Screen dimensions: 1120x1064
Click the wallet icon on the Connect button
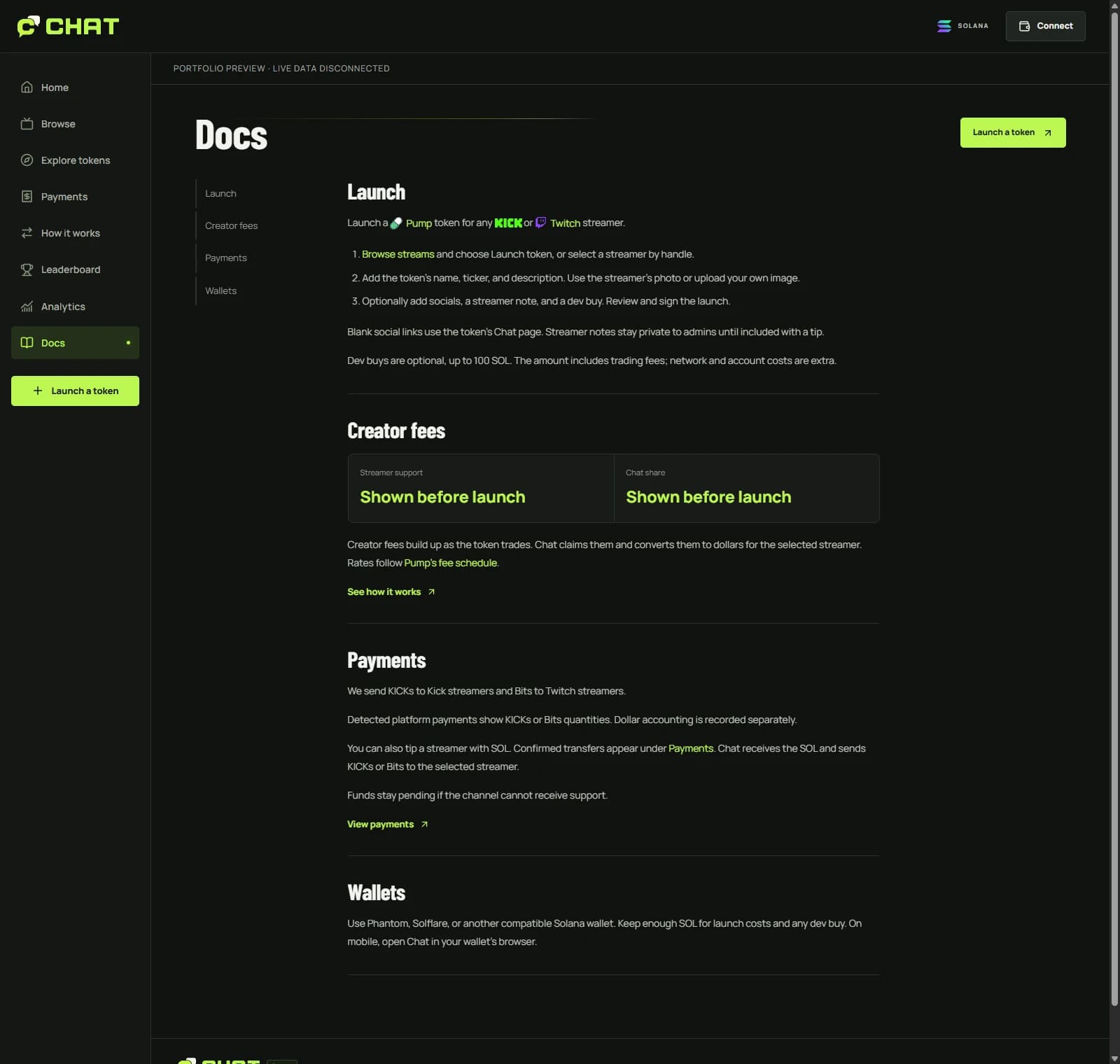pos(1024,26)
